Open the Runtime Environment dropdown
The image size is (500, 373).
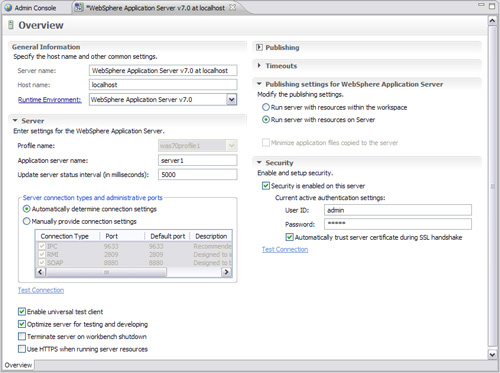[x=232, y=99]
